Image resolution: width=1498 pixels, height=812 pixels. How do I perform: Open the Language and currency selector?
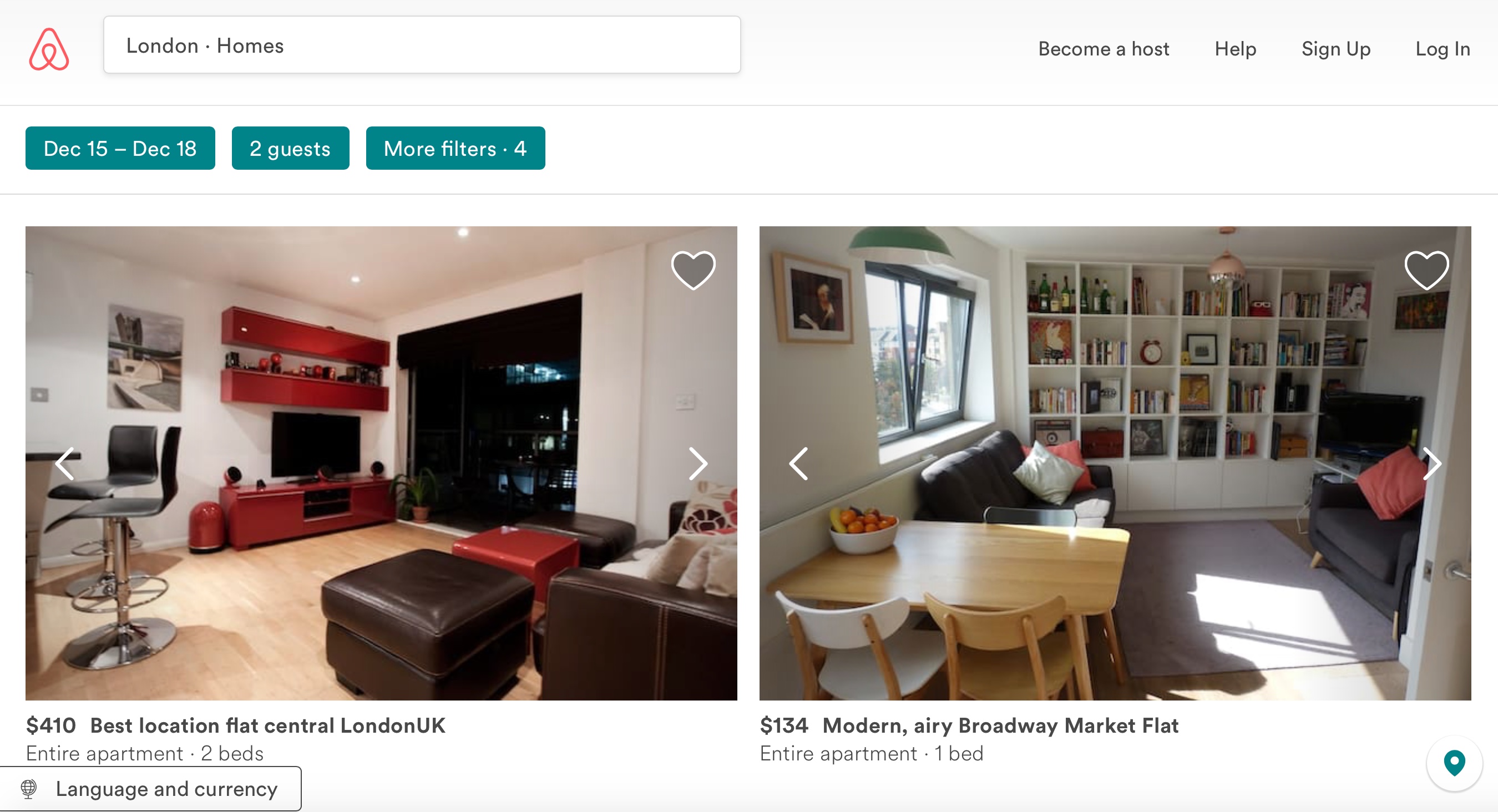click(150, 789)
